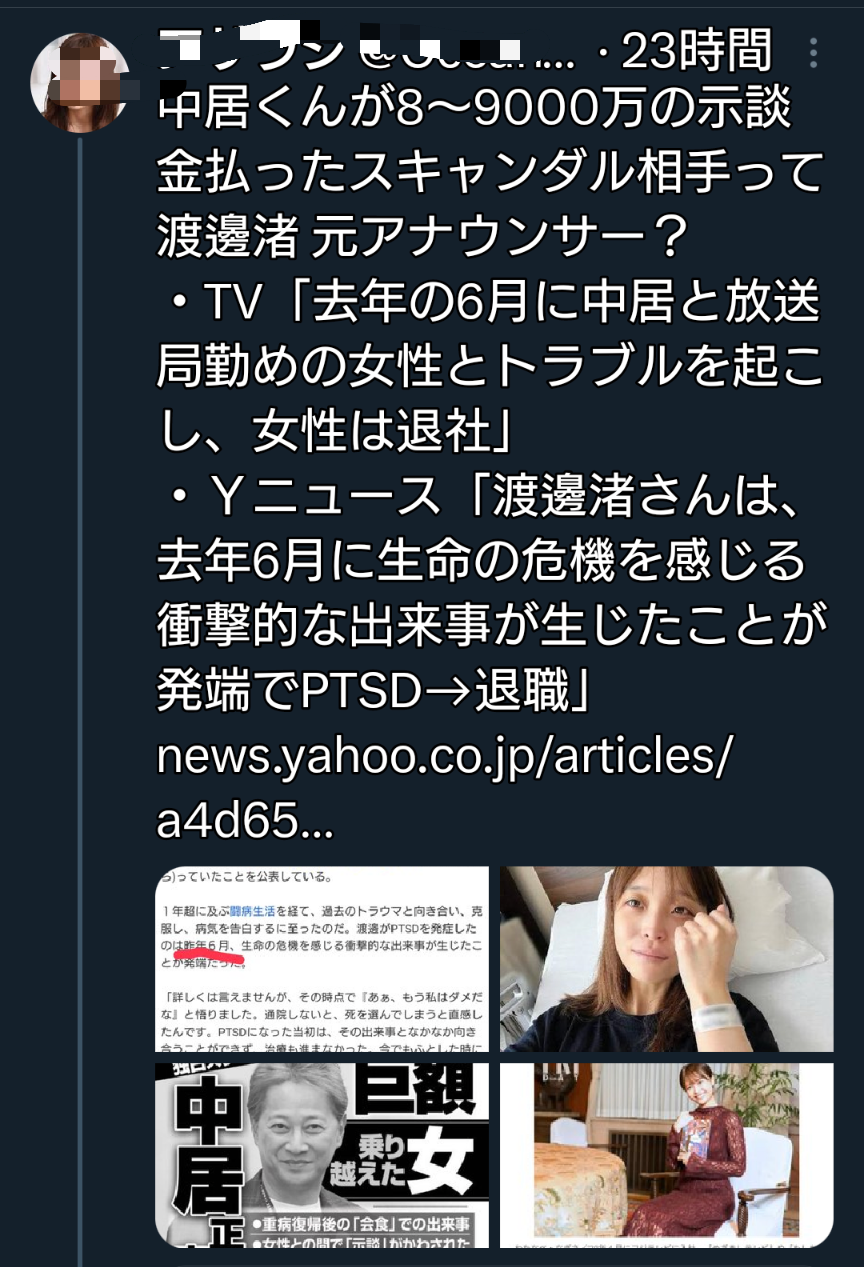Click the 'し、女性は退社」' tweet line
Screen dimensions: 864x1267
tap(336, 427)
